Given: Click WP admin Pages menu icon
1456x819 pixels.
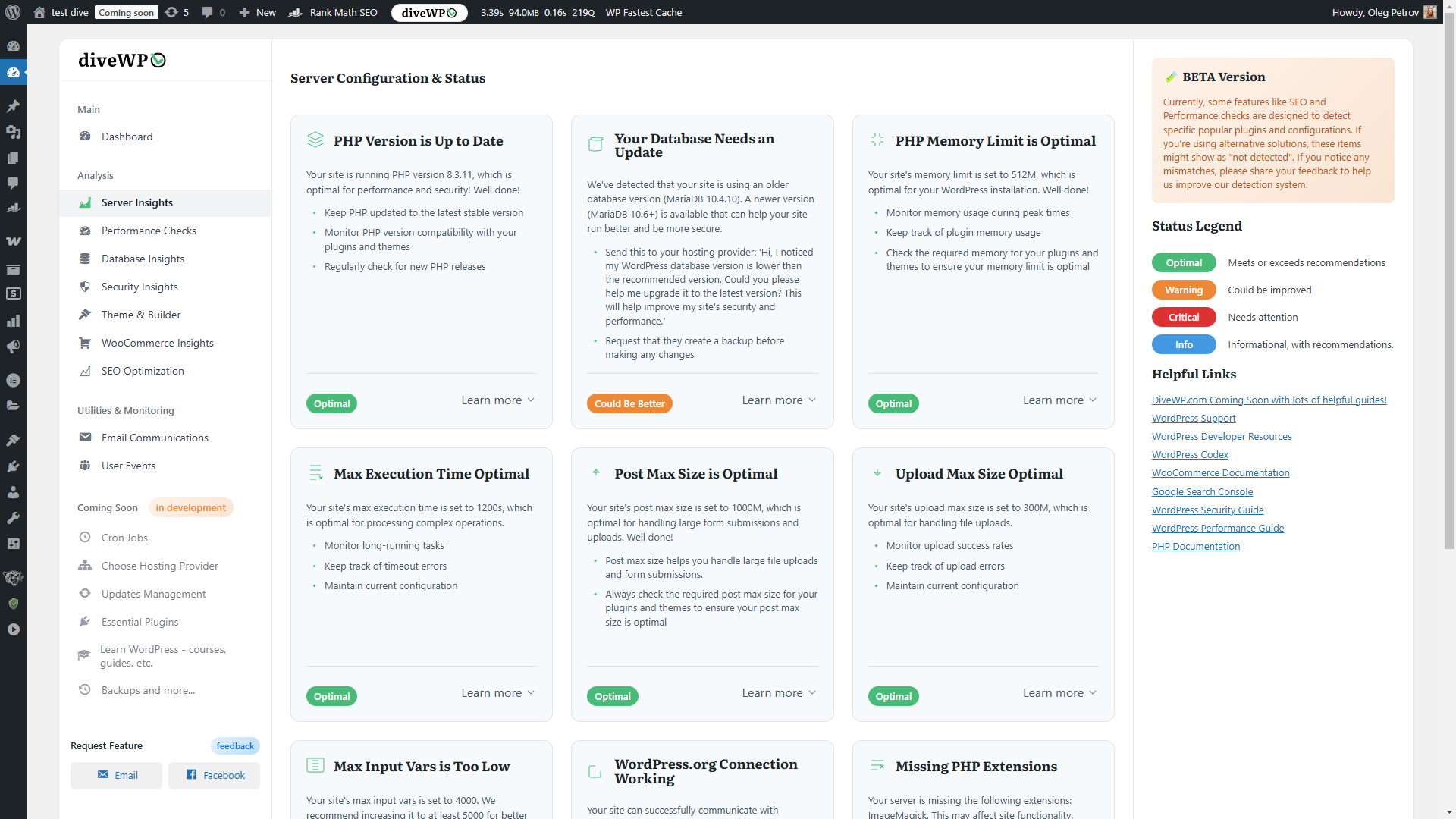Looking at the screenshot, I should (13, 158).
